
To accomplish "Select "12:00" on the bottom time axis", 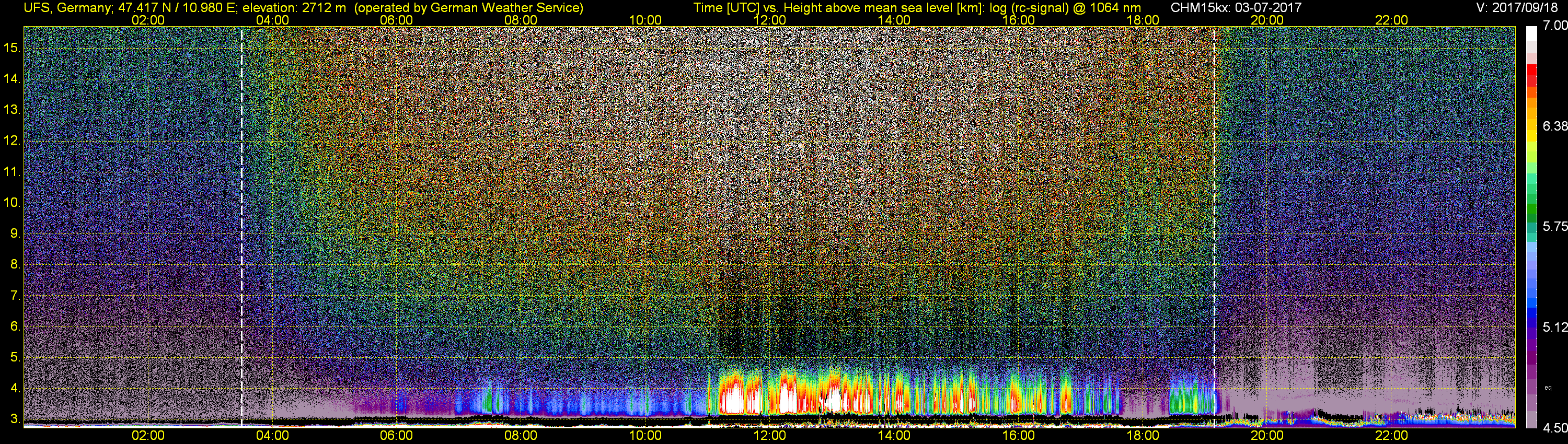I will pyautogui.click(x=769, y=436).
